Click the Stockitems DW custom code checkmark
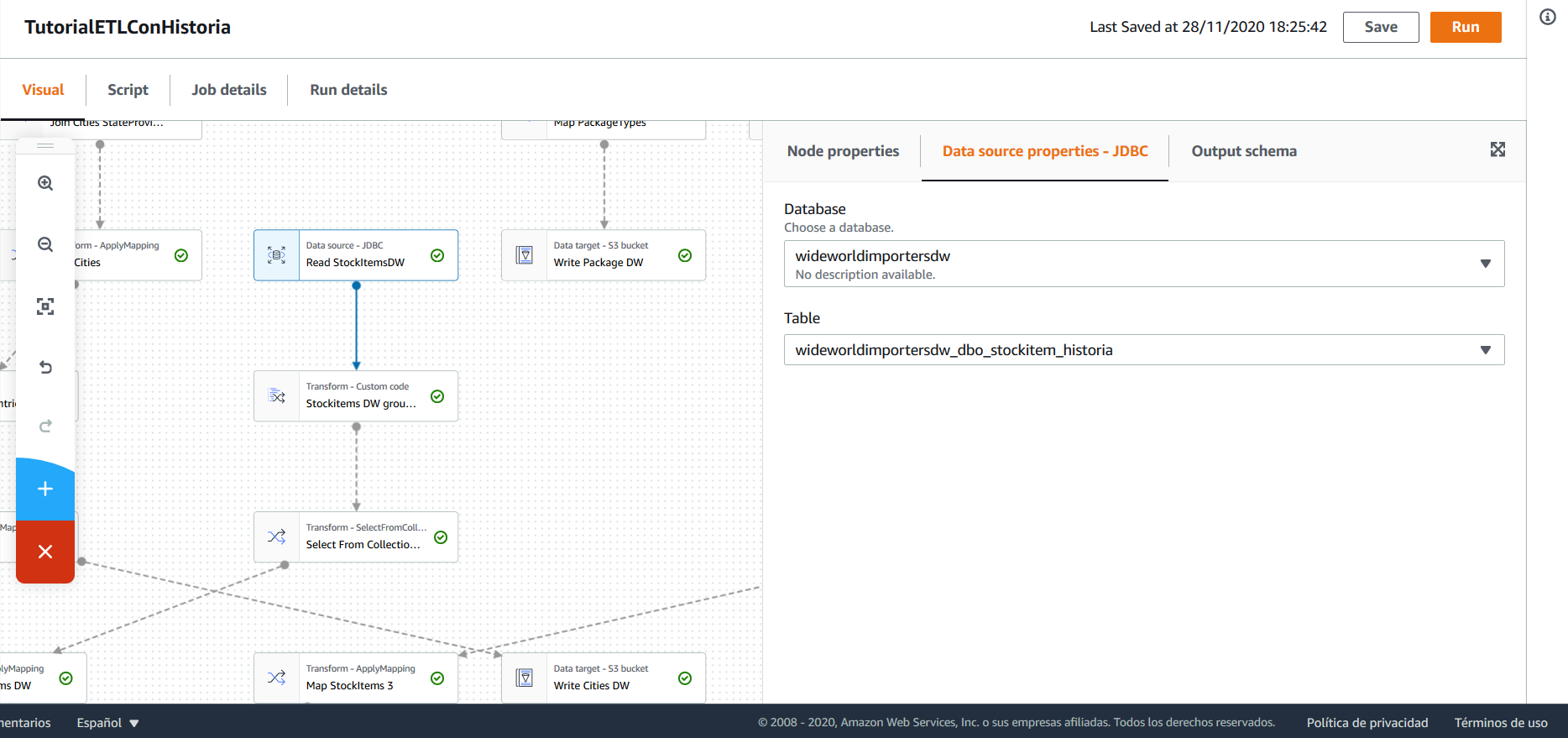This screenshot has width=1568, height=738. pos(437,396)
